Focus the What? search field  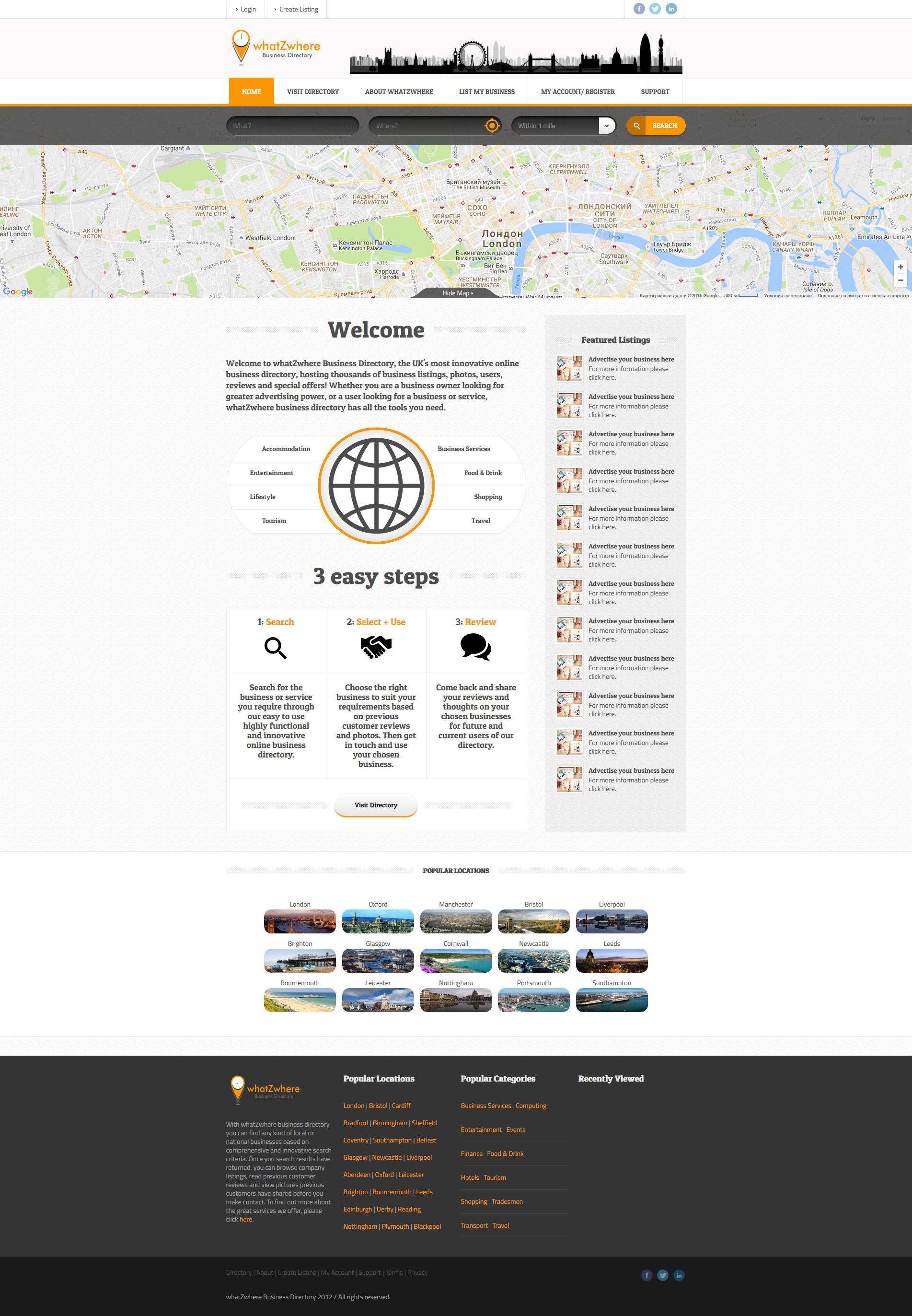[292, 126]
